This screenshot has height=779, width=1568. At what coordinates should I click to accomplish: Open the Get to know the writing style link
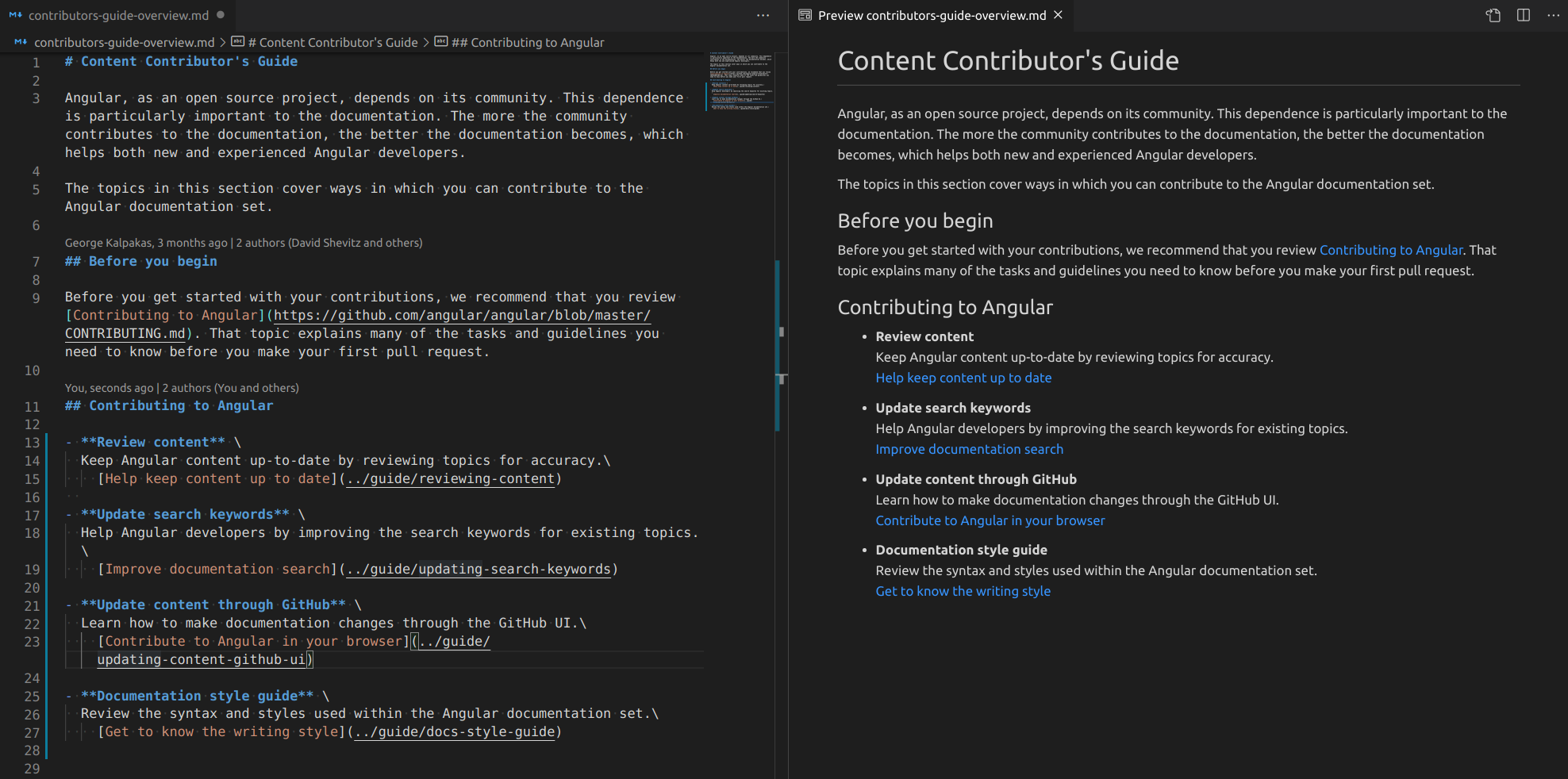(x=963, y=591)
